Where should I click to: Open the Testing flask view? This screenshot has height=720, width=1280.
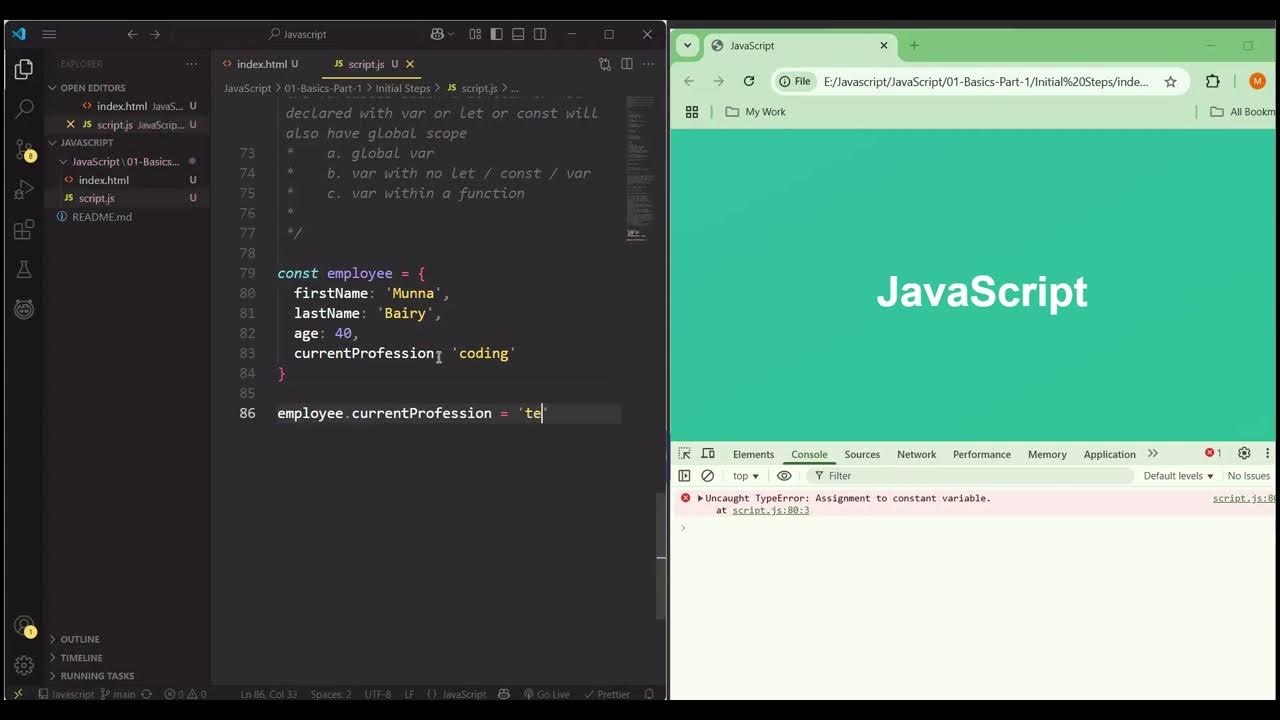point(24,270)
